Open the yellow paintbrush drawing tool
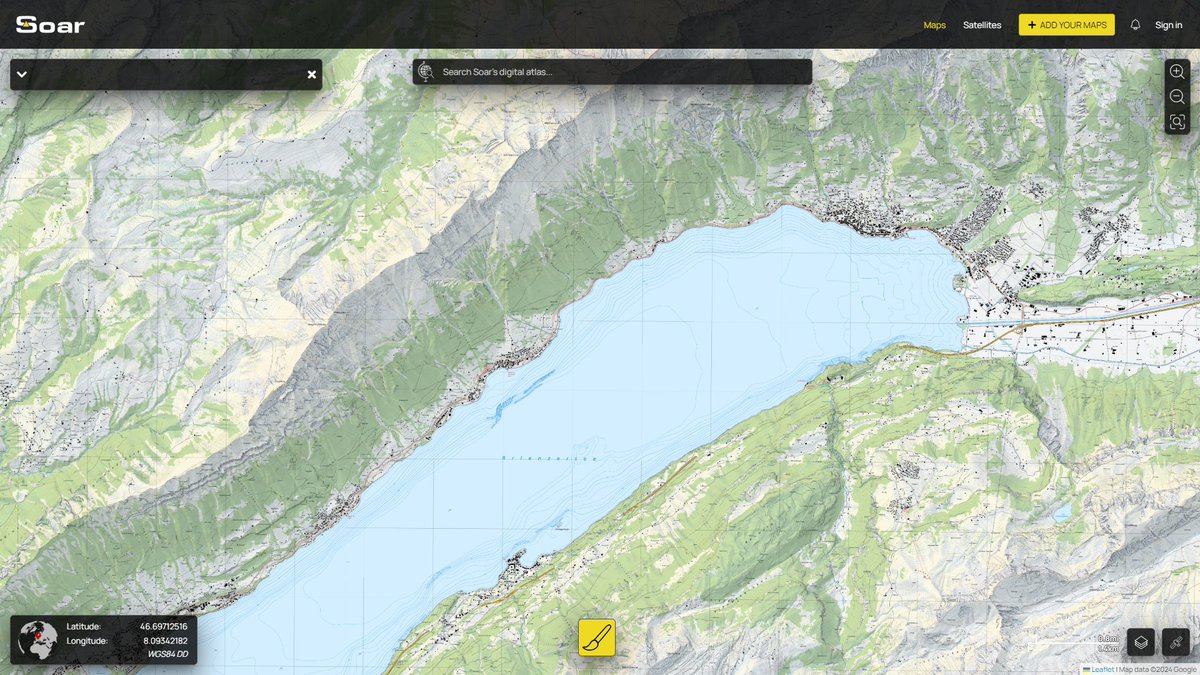Screen dimensions: 1200x675 (x=597, y=637)
